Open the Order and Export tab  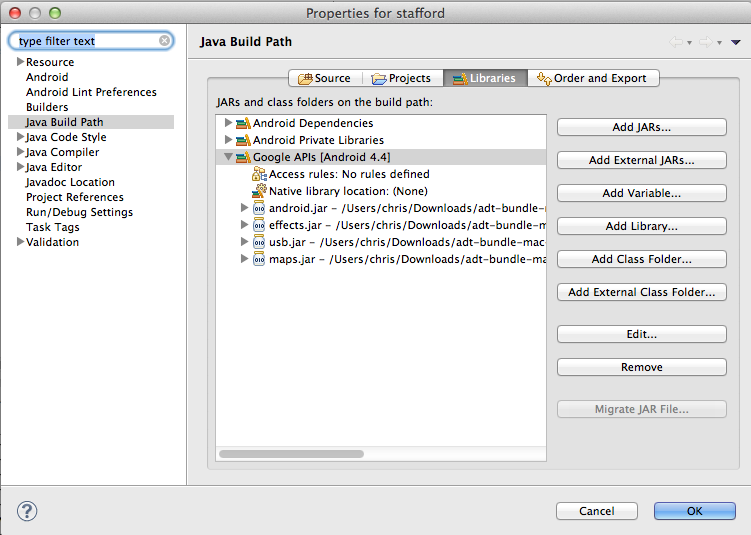[x=591, y=78]
